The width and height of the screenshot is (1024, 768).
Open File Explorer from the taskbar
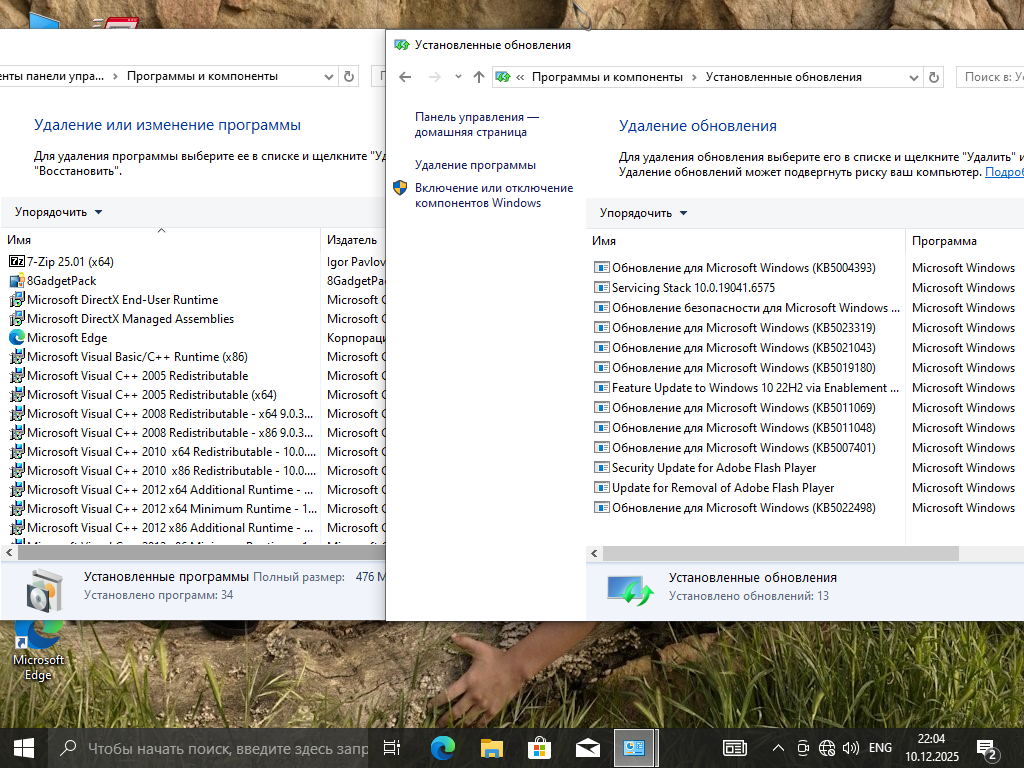(491, 747)
